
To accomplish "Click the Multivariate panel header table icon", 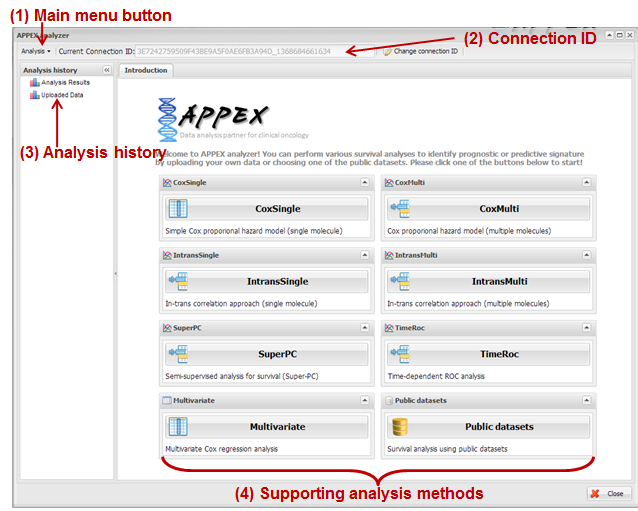I will [167, 401].
